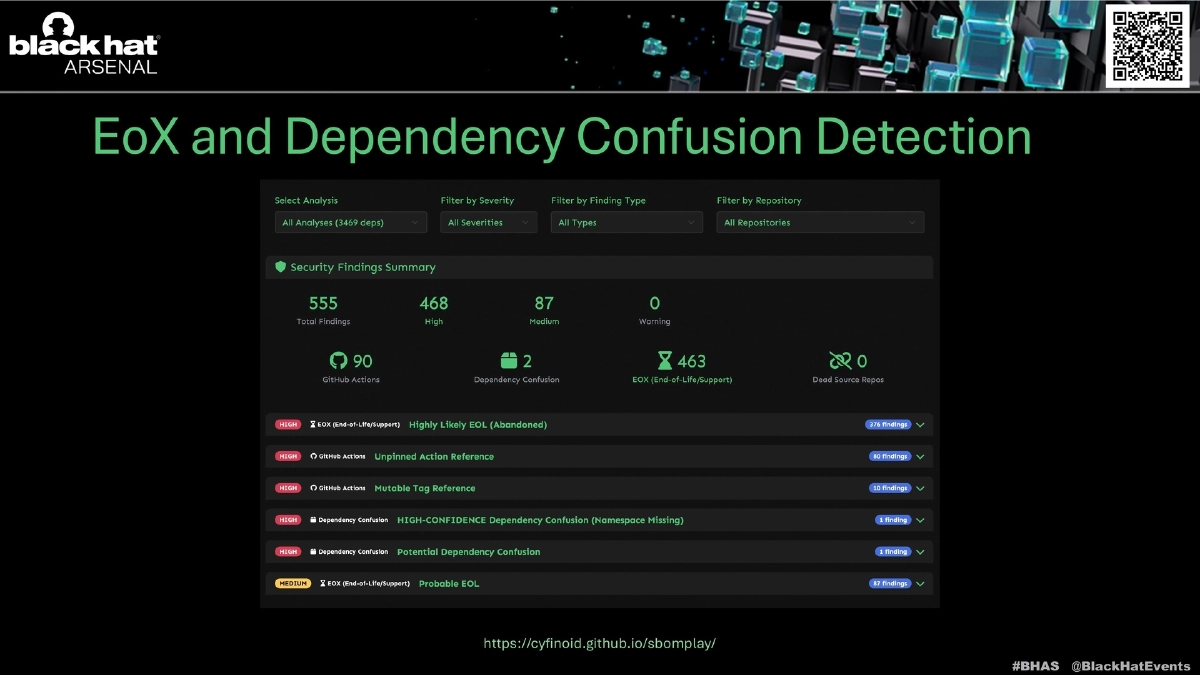Image resolution: width=1200 pixels, height=675 pixels.
Task: Open the Select Analysis dropdown
Action: pyautogui.click(x=350, y=223)
